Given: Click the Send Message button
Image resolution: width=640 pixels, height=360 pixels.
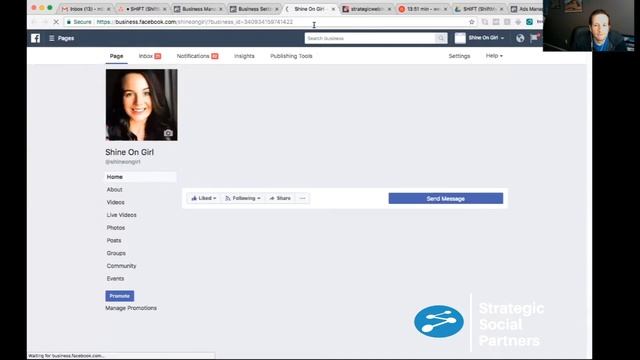Looking at the screenshot, I should tap(446, 199).
